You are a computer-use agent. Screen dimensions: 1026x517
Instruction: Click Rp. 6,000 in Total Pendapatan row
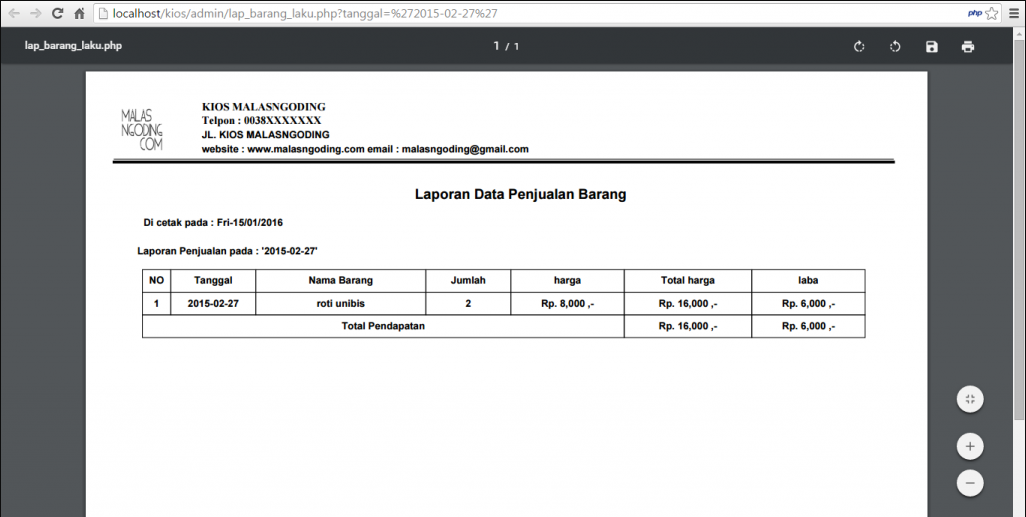808,326
